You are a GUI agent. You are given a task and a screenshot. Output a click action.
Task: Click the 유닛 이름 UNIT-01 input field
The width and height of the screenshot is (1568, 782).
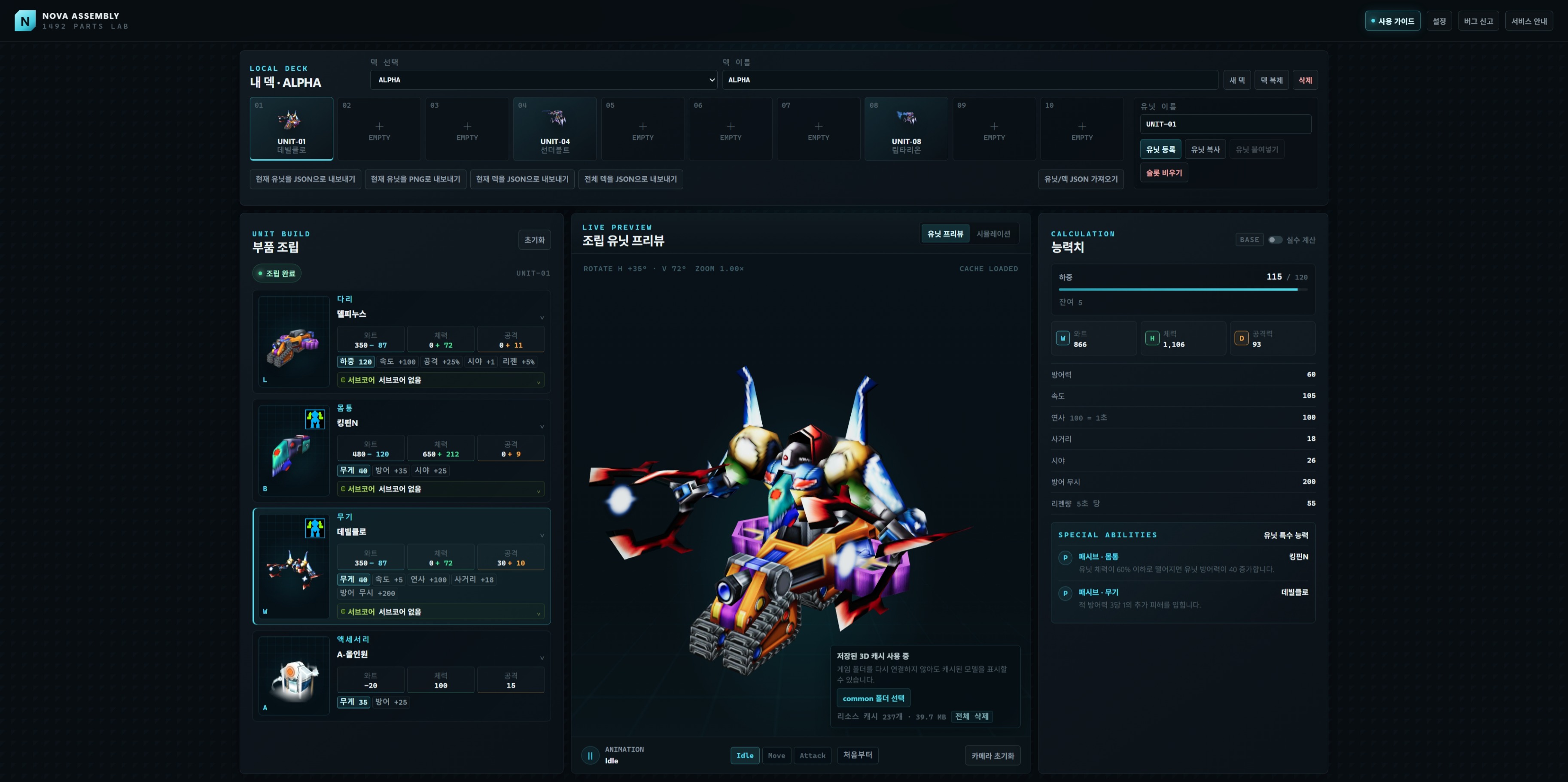(1225, 124)
